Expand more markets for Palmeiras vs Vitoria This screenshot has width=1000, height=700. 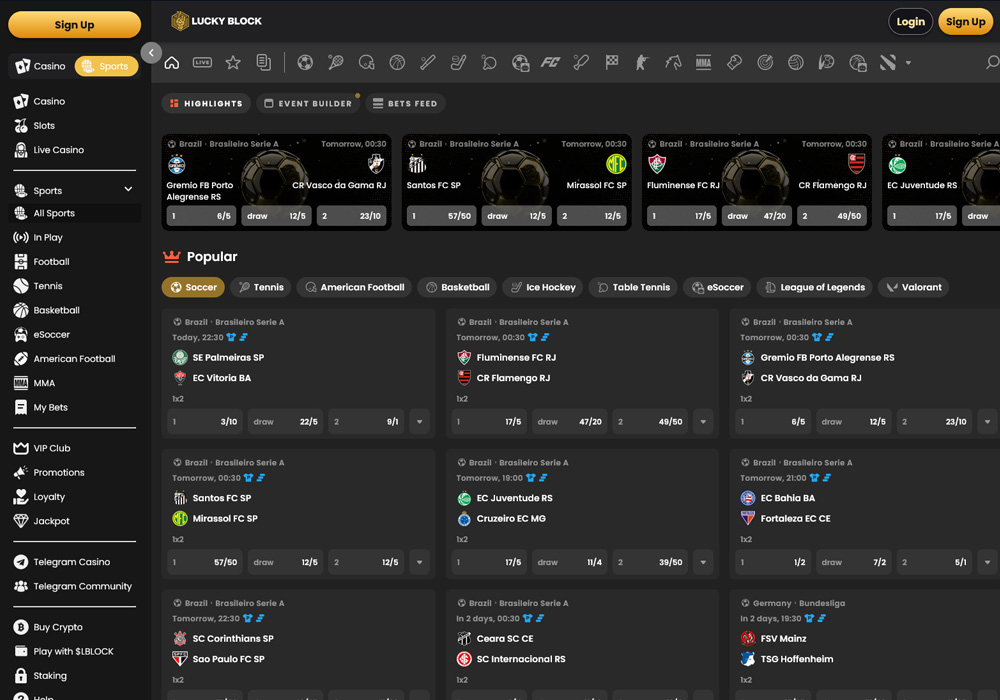419,422
